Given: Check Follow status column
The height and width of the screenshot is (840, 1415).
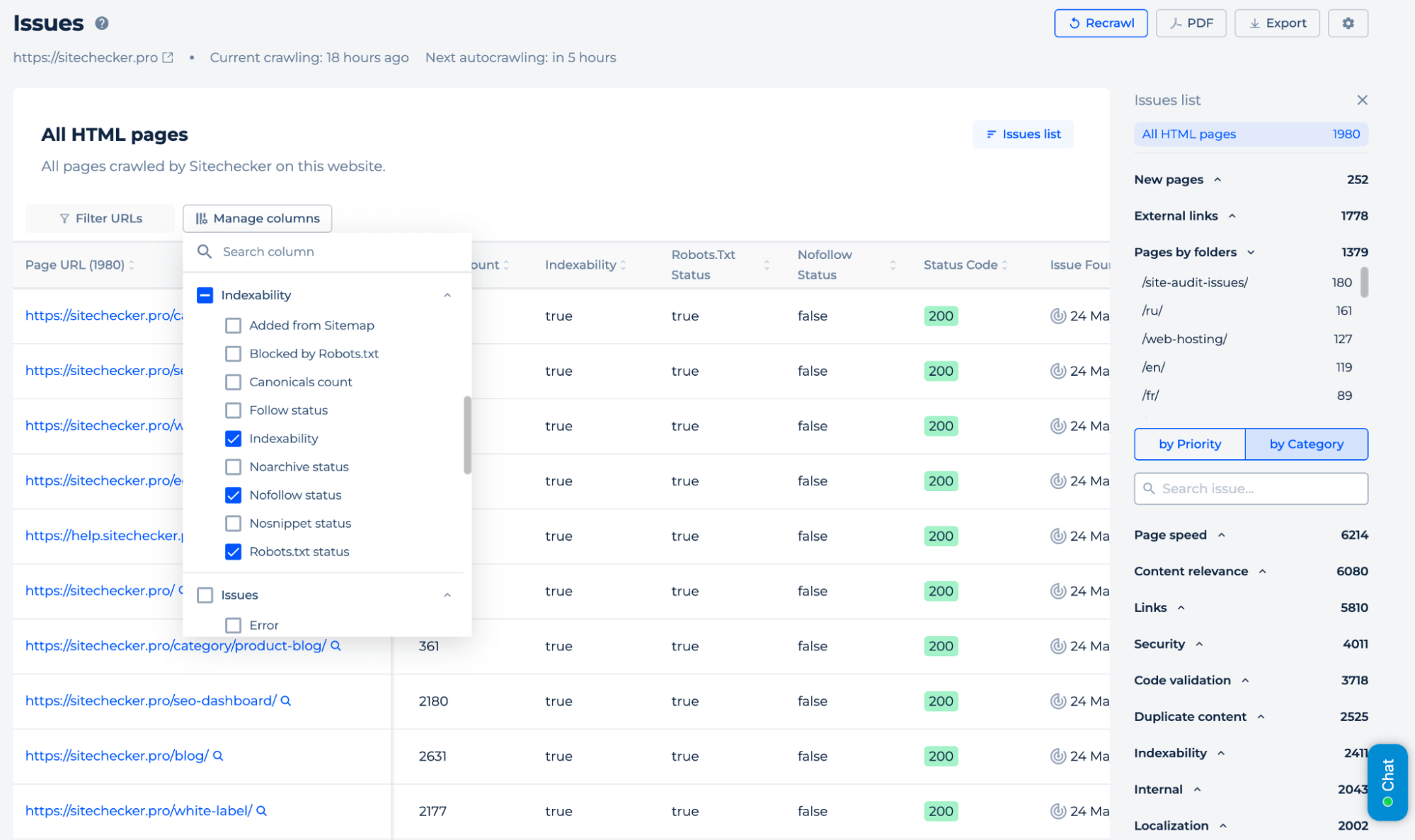Looking at the screenshot, I should coord(233,410).
